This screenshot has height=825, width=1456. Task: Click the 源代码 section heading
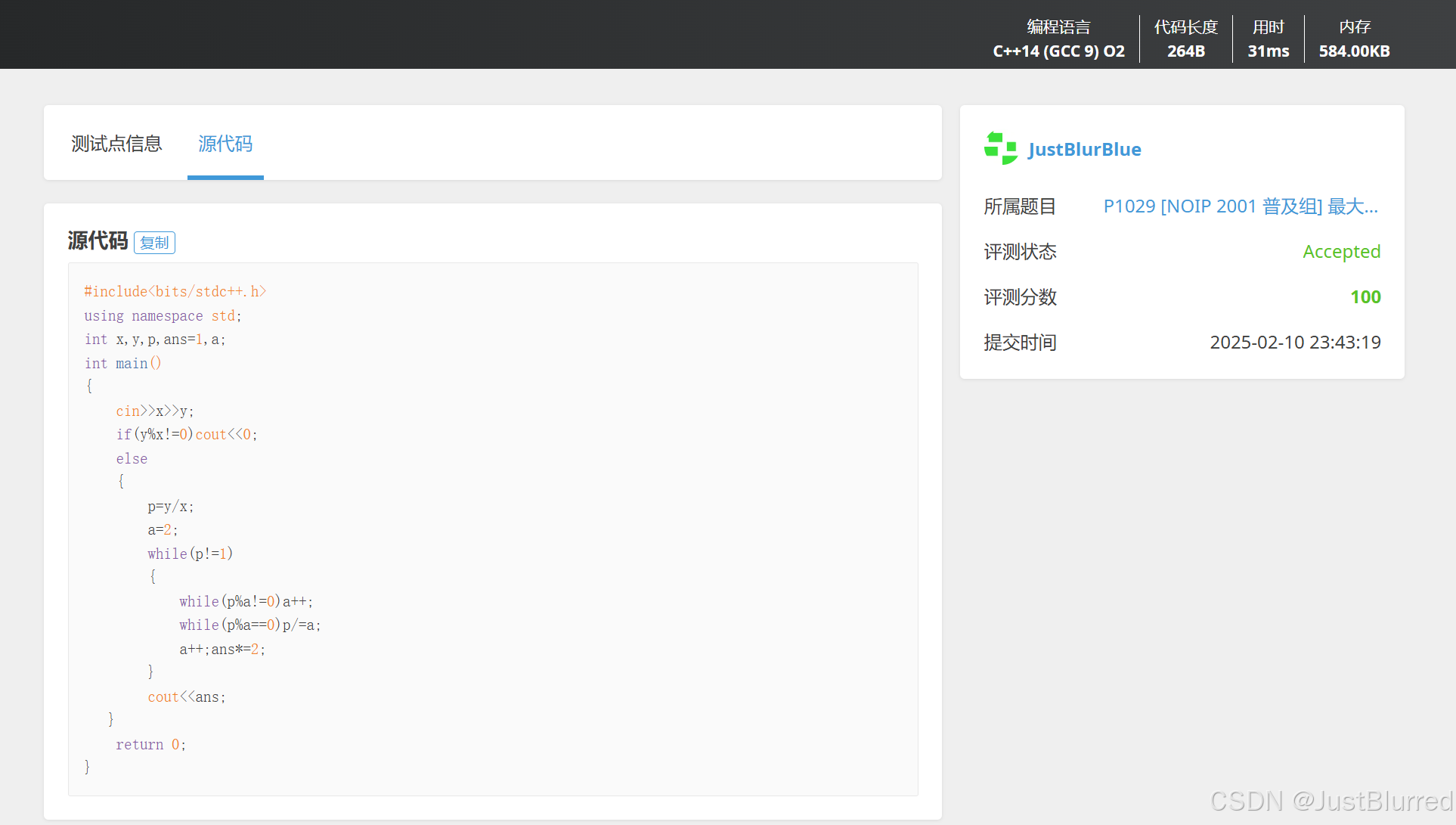pyautogui.click(x=98, y=240)
